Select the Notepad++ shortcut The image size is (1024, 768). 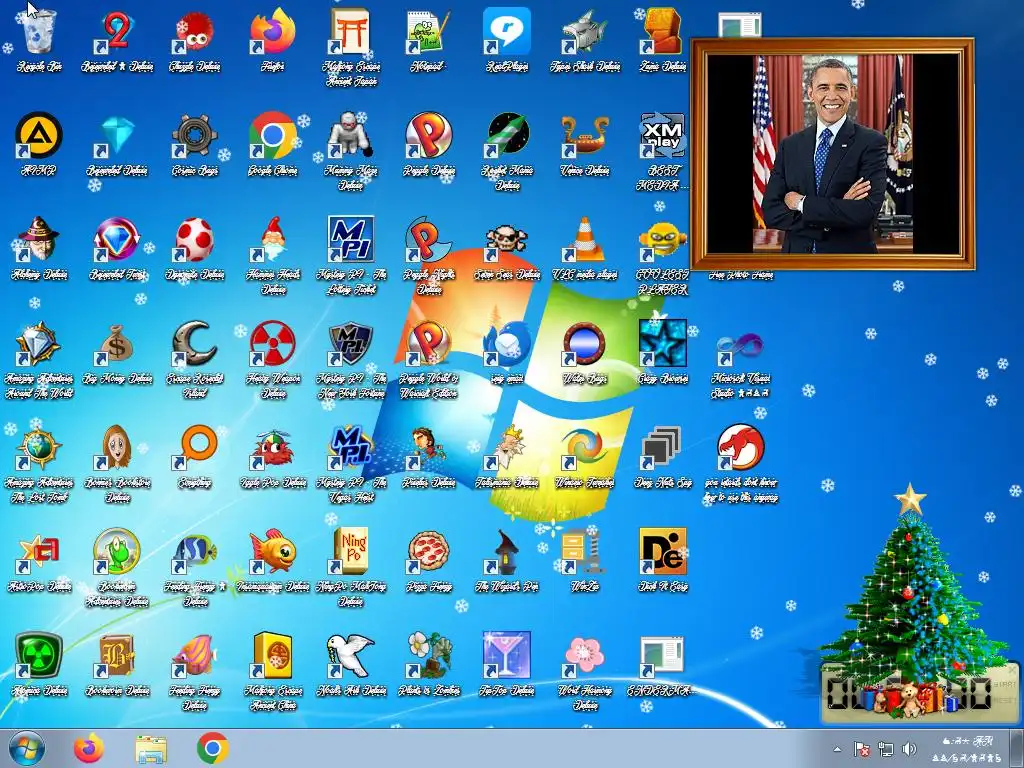pos(428,33)
